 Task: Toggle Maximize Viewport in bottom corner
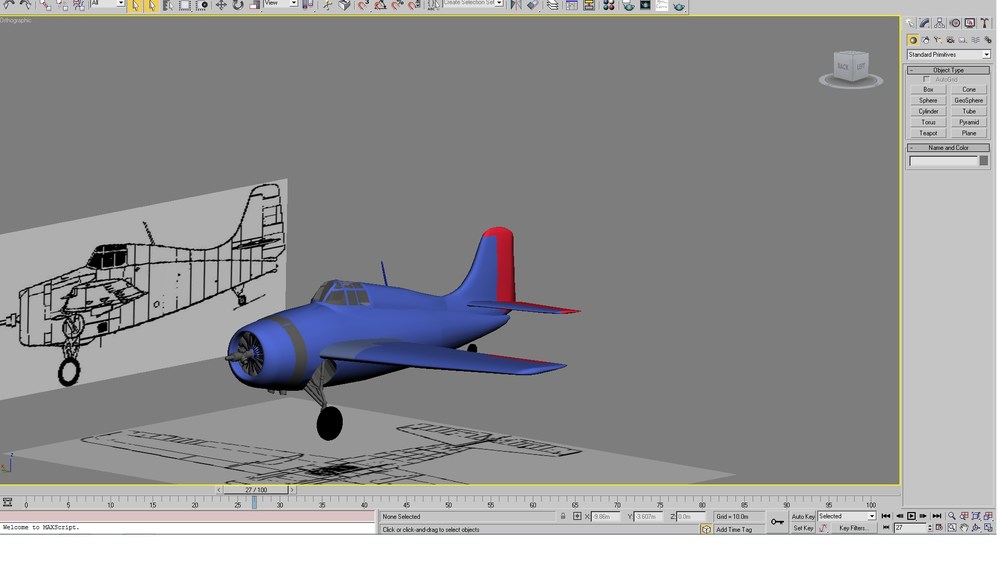[988, 528]
